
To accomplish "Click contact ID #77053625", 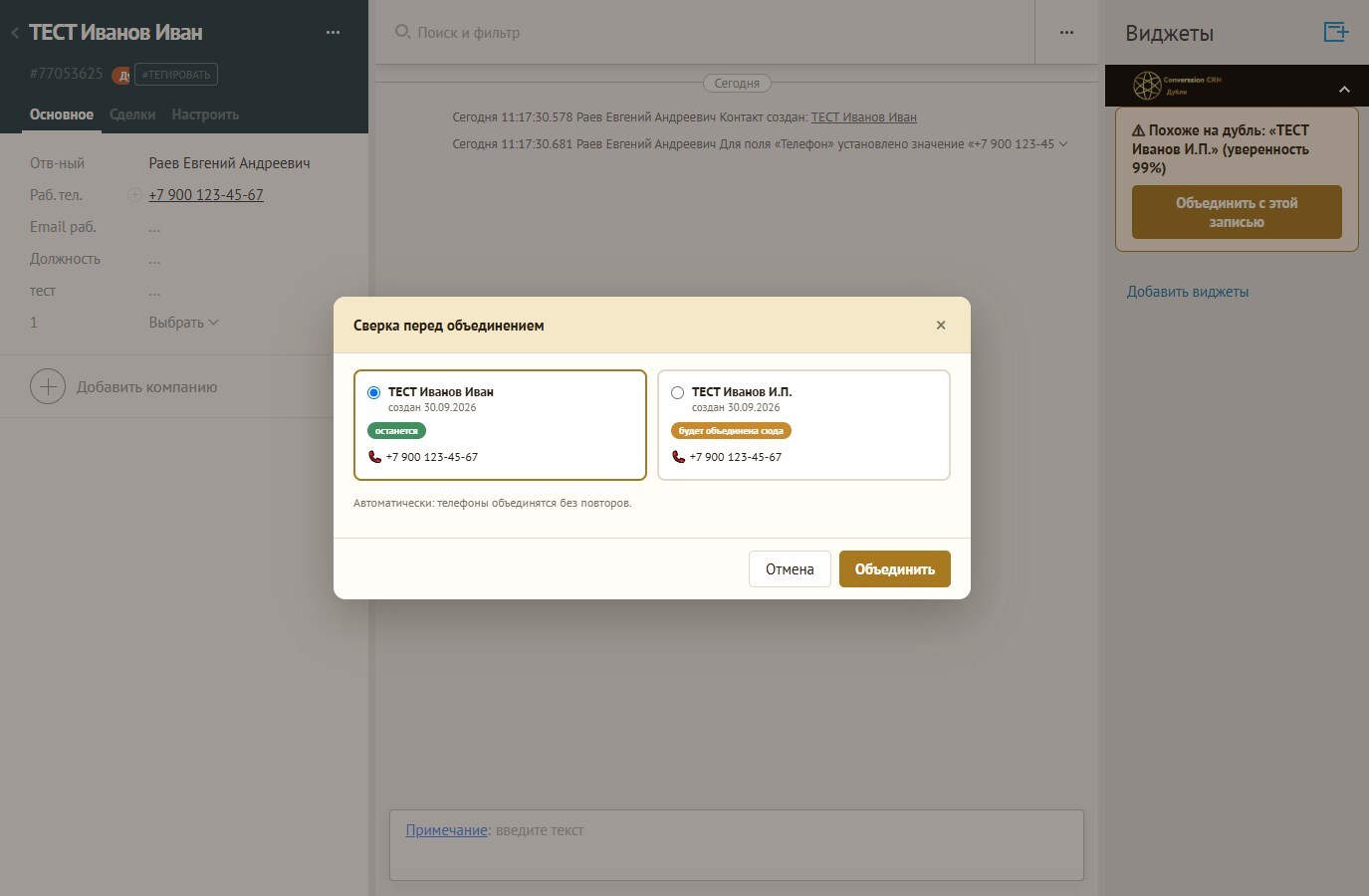I will 67,74.
